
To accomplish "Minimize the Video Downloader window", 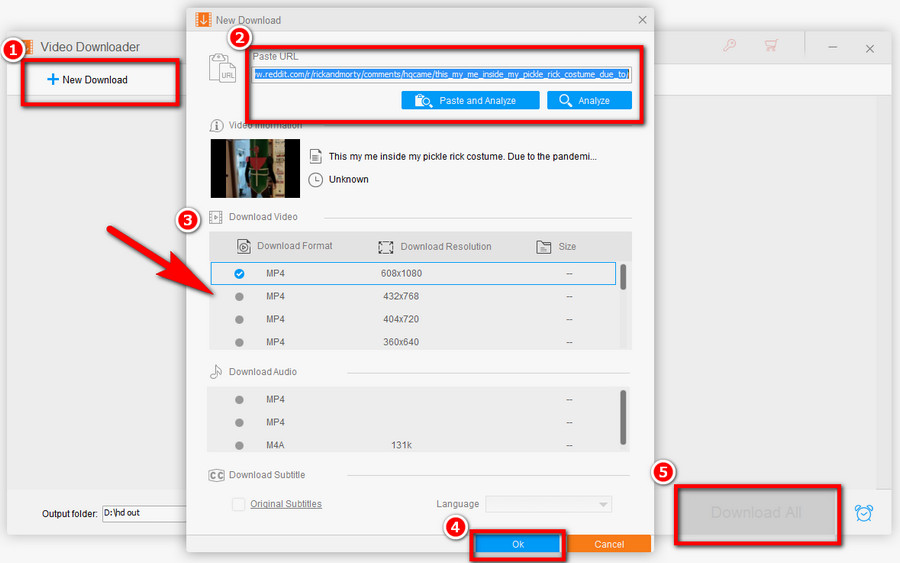I will [x=832, y=48].
